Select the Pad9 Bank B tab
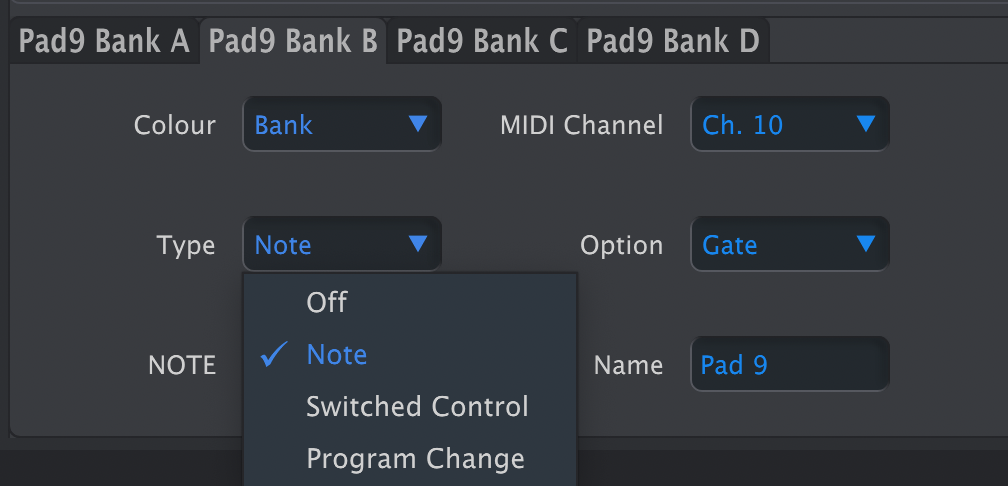 click(x=293, y=40)
